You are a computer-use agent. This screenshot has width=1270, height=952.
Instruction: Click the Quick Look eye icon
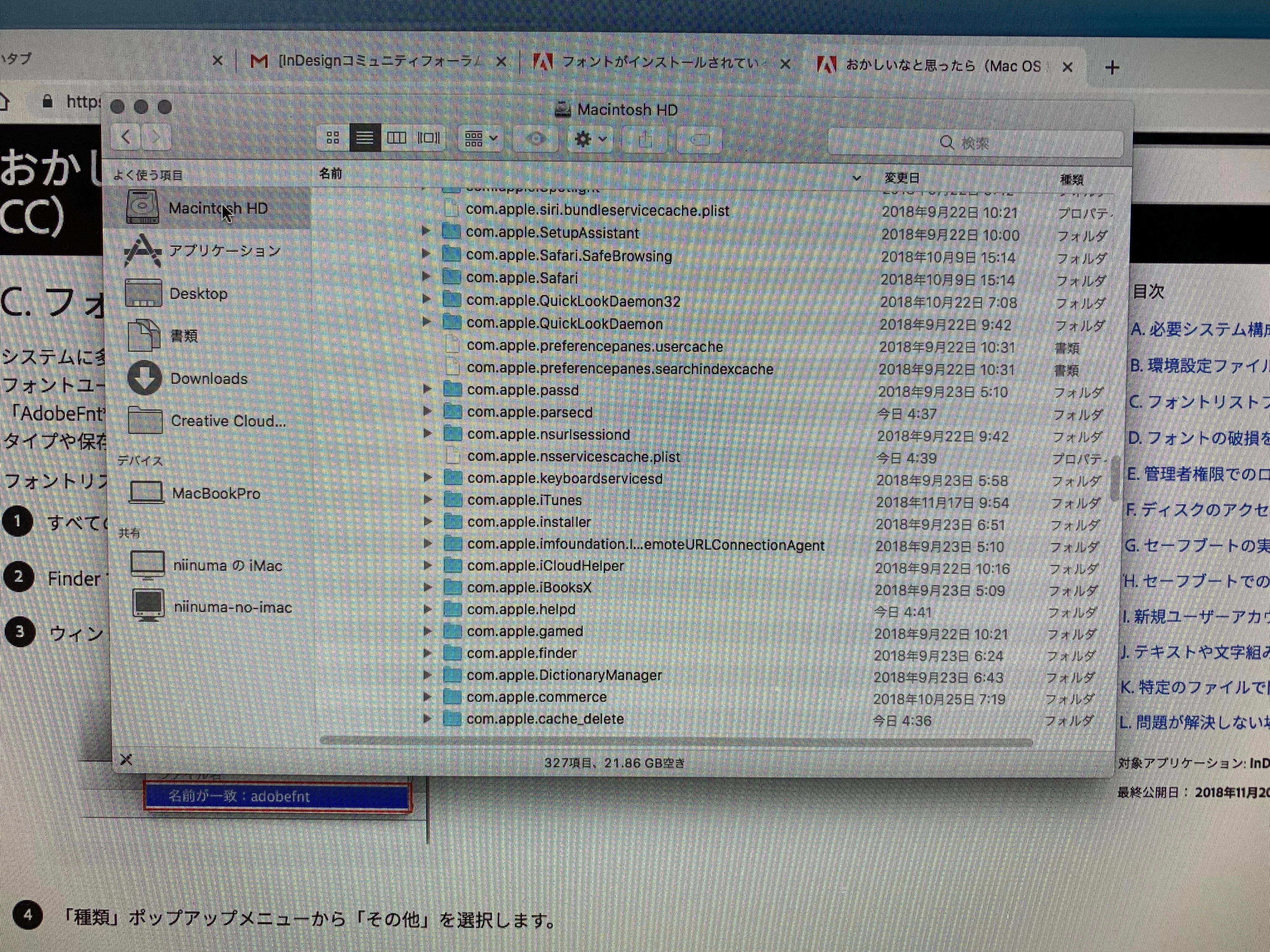536,139
